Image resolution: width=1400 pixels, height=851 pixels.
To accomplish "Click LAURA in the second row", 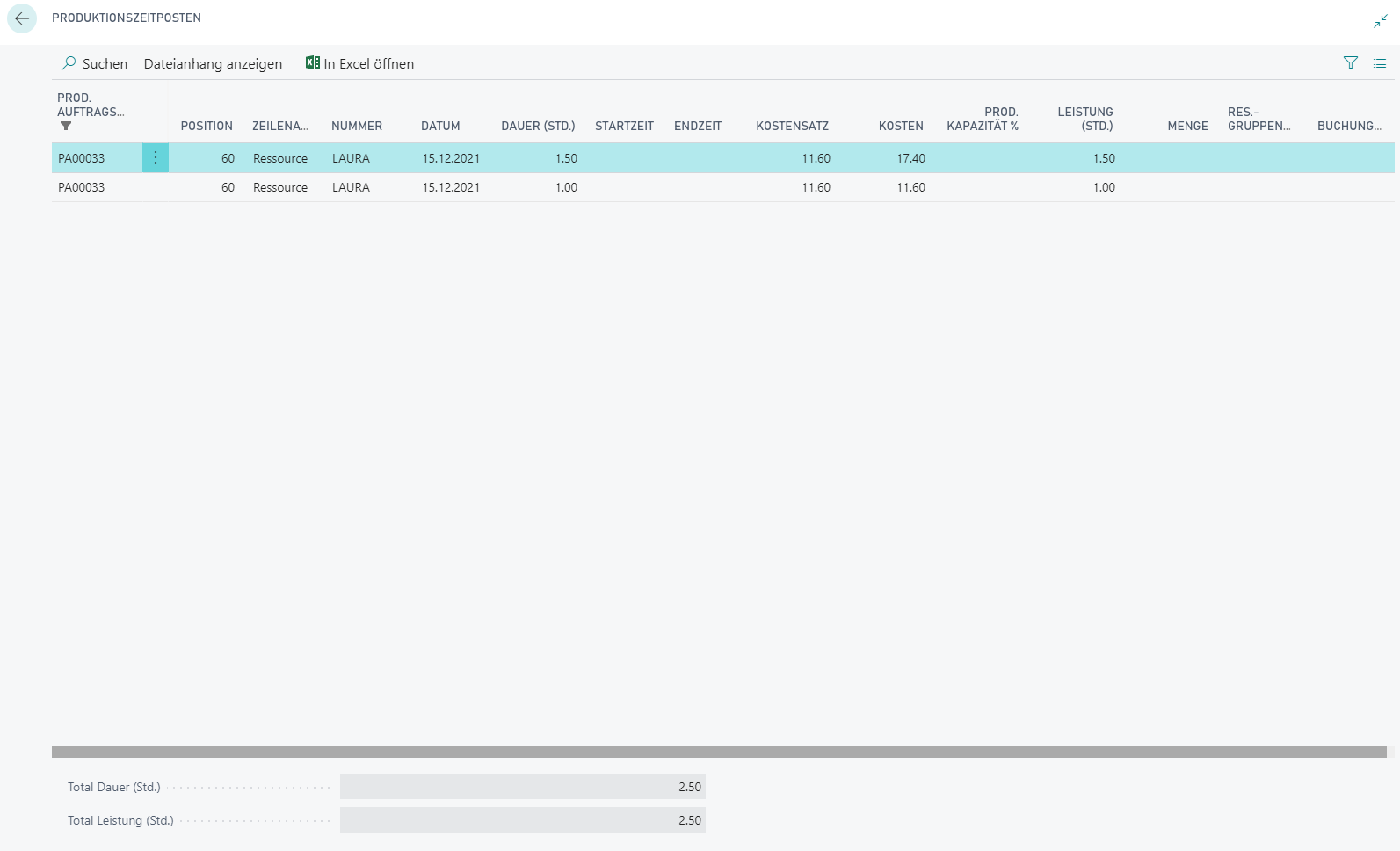I will click(x=351, y=187).
